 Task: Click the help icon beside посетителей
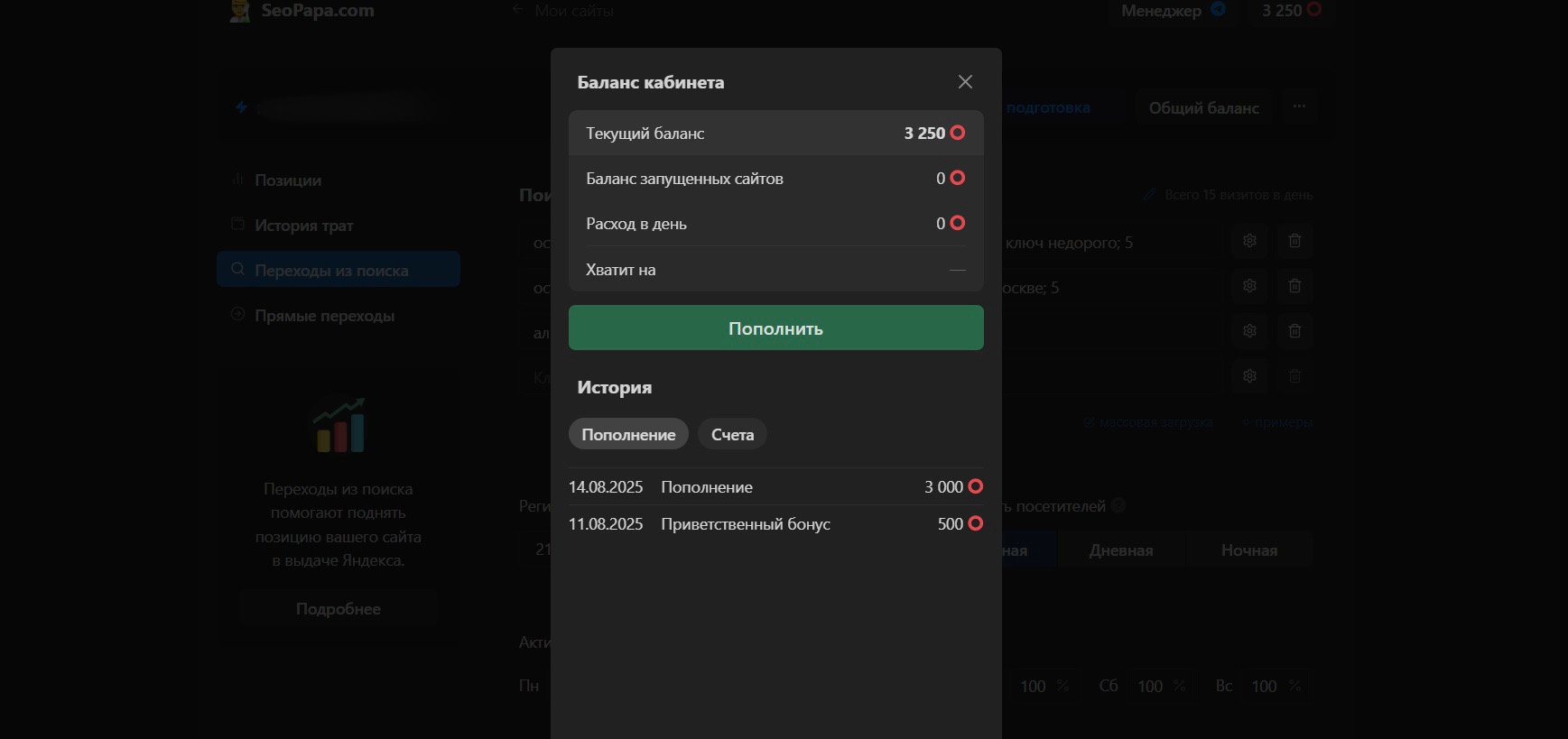tap(1118, 506)
